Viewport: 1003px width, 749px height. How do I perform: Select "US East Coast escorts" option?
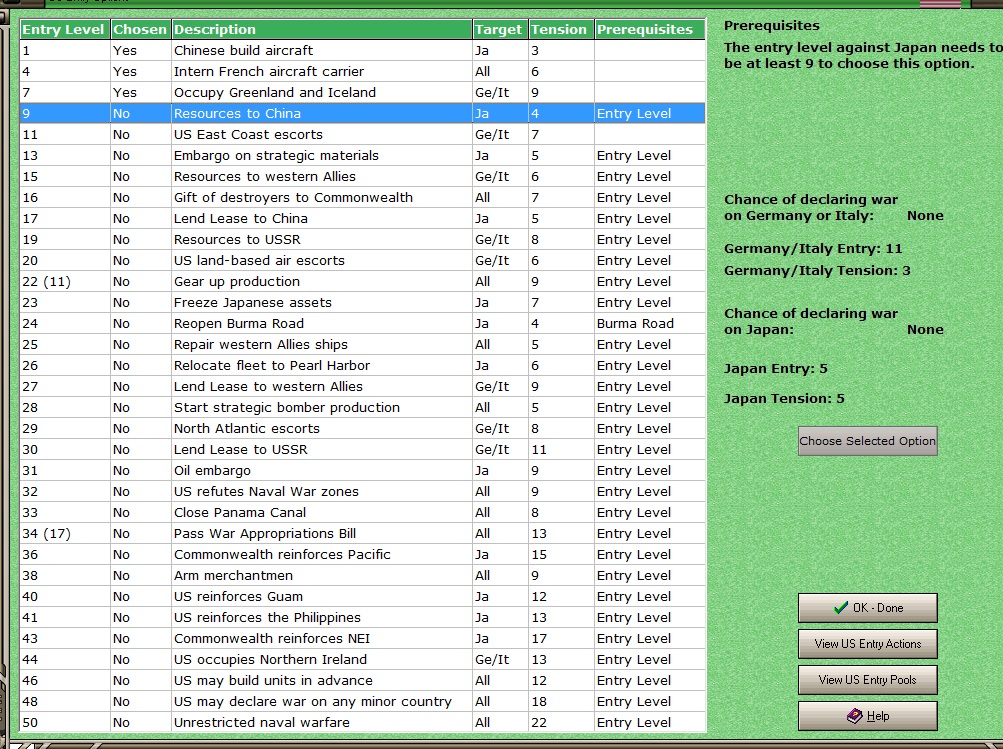[363, 134]
